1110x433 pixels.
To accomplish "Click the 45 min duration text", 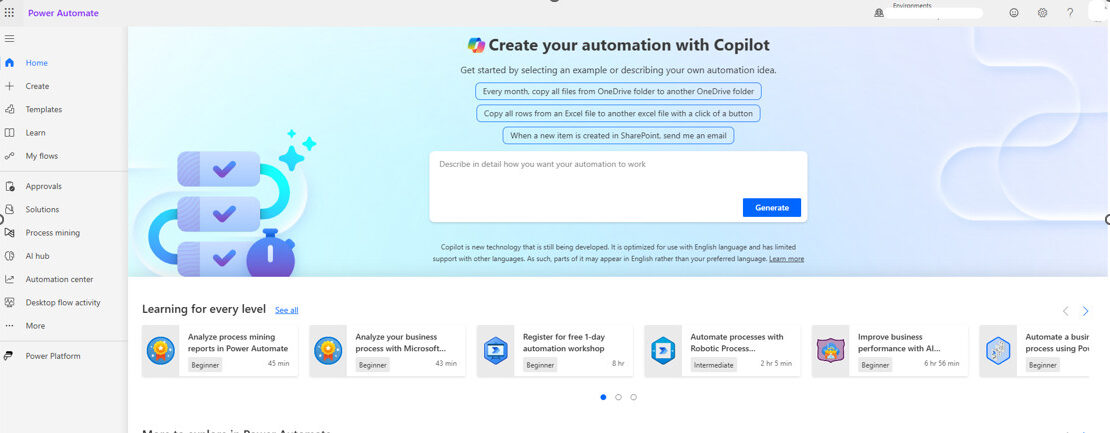I will (x=278, y=363).
